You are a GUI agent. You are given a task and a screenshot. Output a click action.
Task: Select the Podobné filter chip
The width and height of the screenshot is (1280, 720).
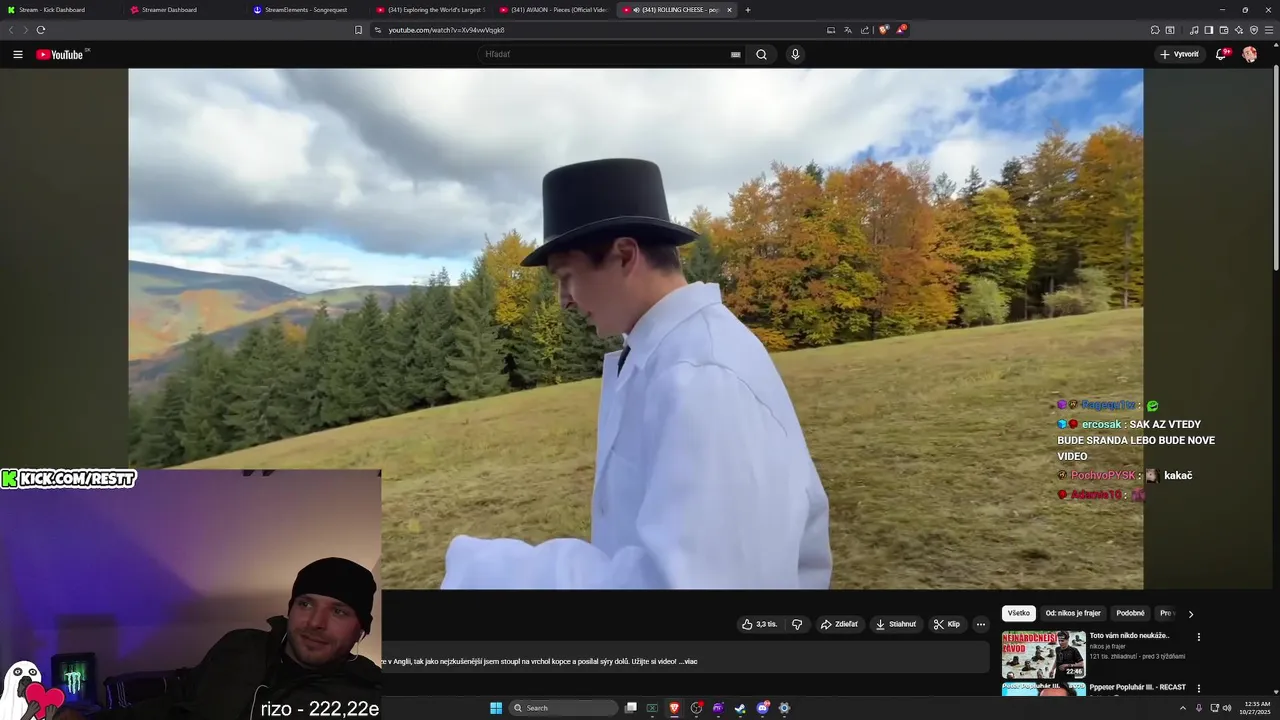[x=1130, y=613]
